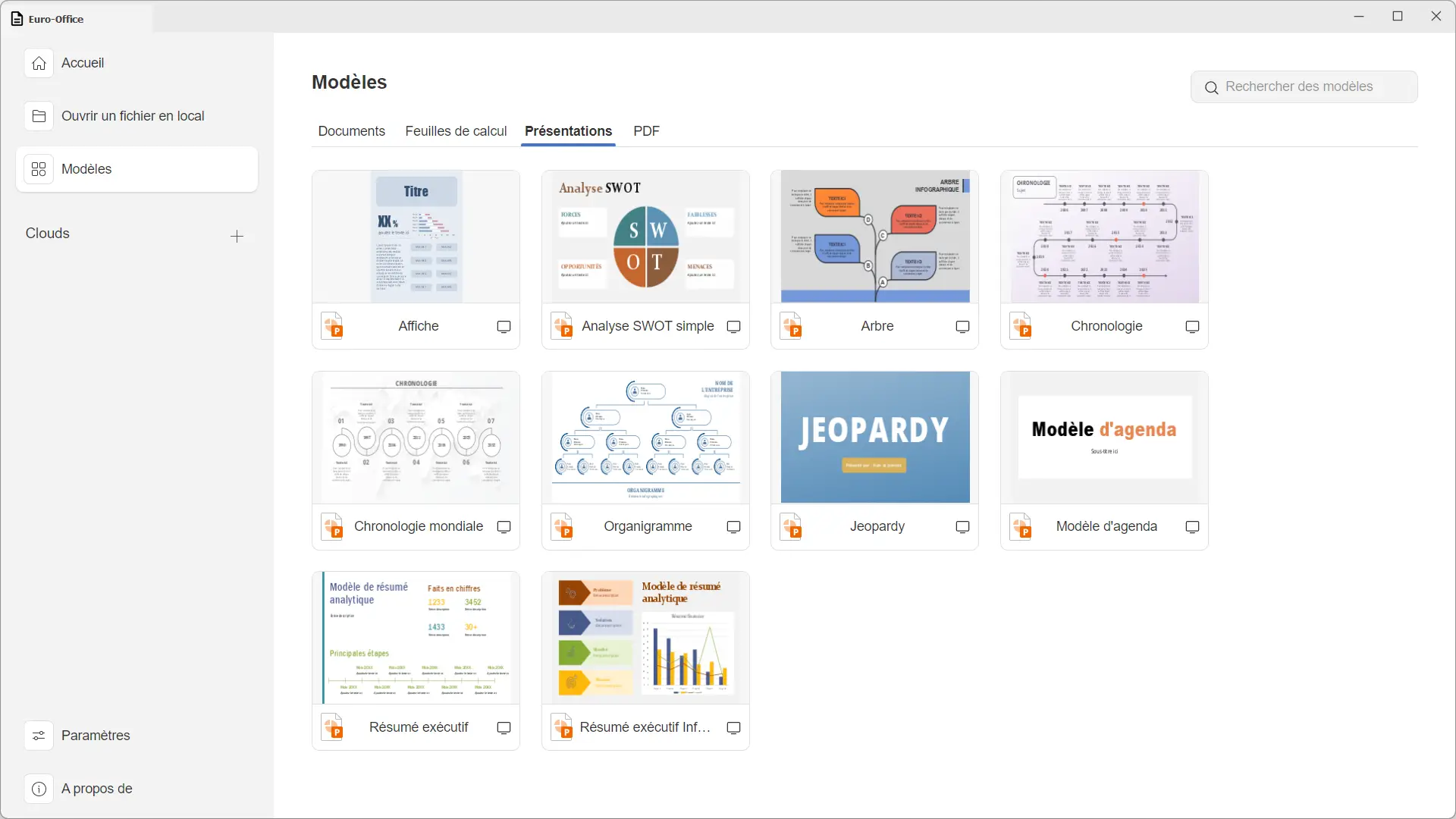Open the JEOPARDY template thumbnail
This screenshot has width=1456, height=819.
(874, 438)
